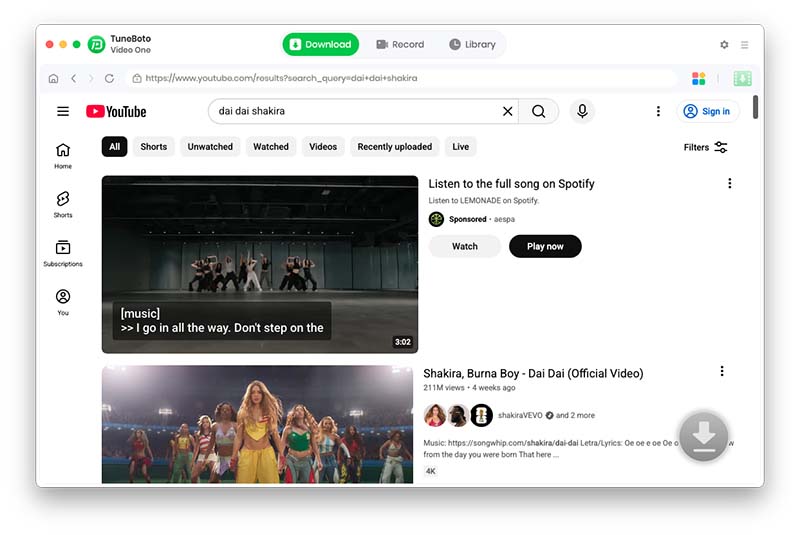Open the sponsored aespa video thumbnail
Image resolution: width=800 pixels, height=535 pixels.
(x=260, y=264)
